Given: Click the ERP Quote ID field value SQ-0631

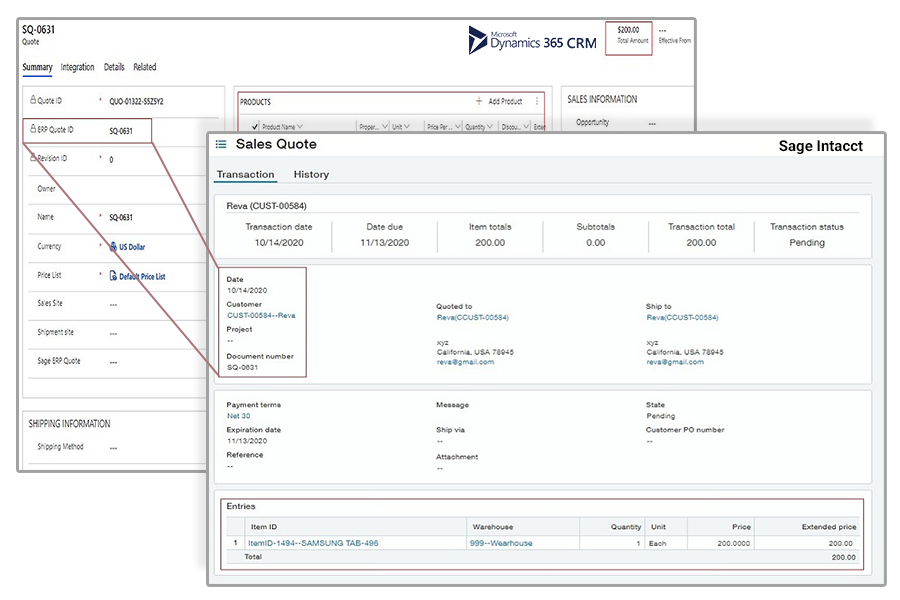Looking at the screenshot, I should [x=120, y=130].
